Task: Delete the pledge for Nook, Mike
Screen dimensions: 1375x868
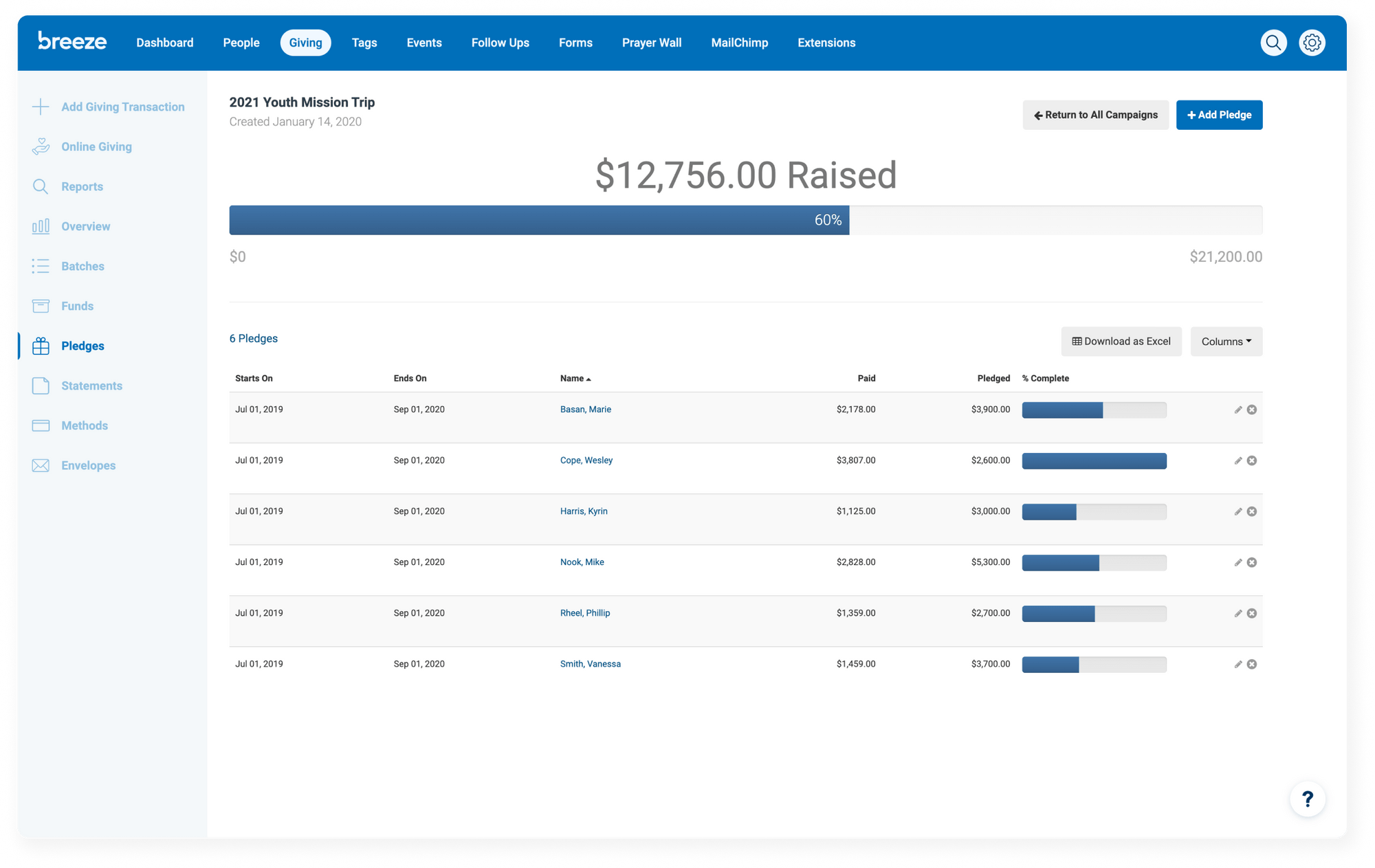Action: [1252, 561]
